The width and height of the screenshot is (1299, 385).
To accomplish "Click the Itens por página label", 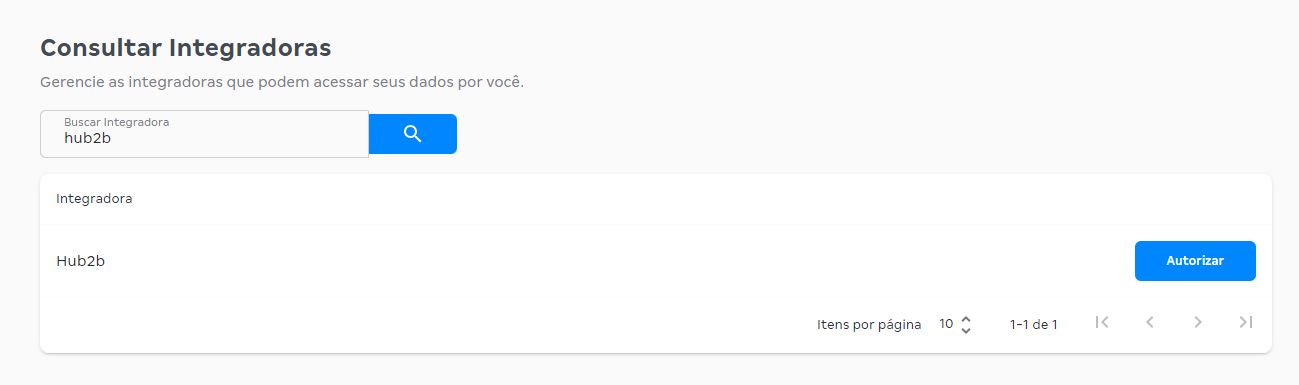I will coord(869,324).
